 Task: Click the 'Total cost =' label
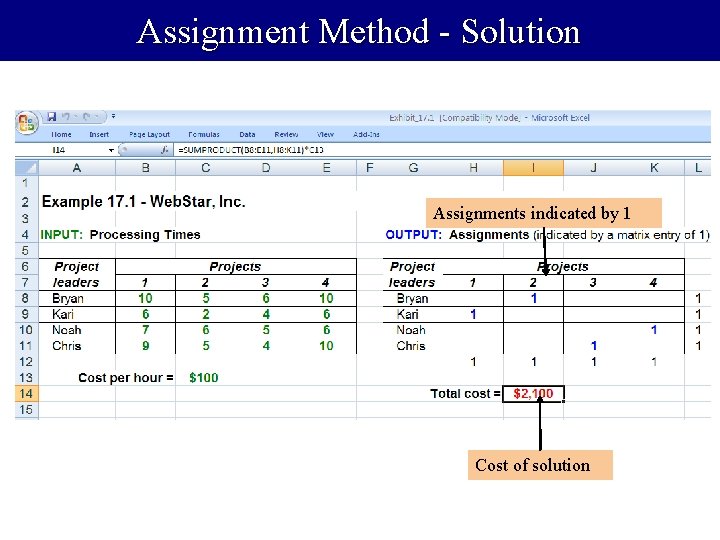[x=465, y=394]
